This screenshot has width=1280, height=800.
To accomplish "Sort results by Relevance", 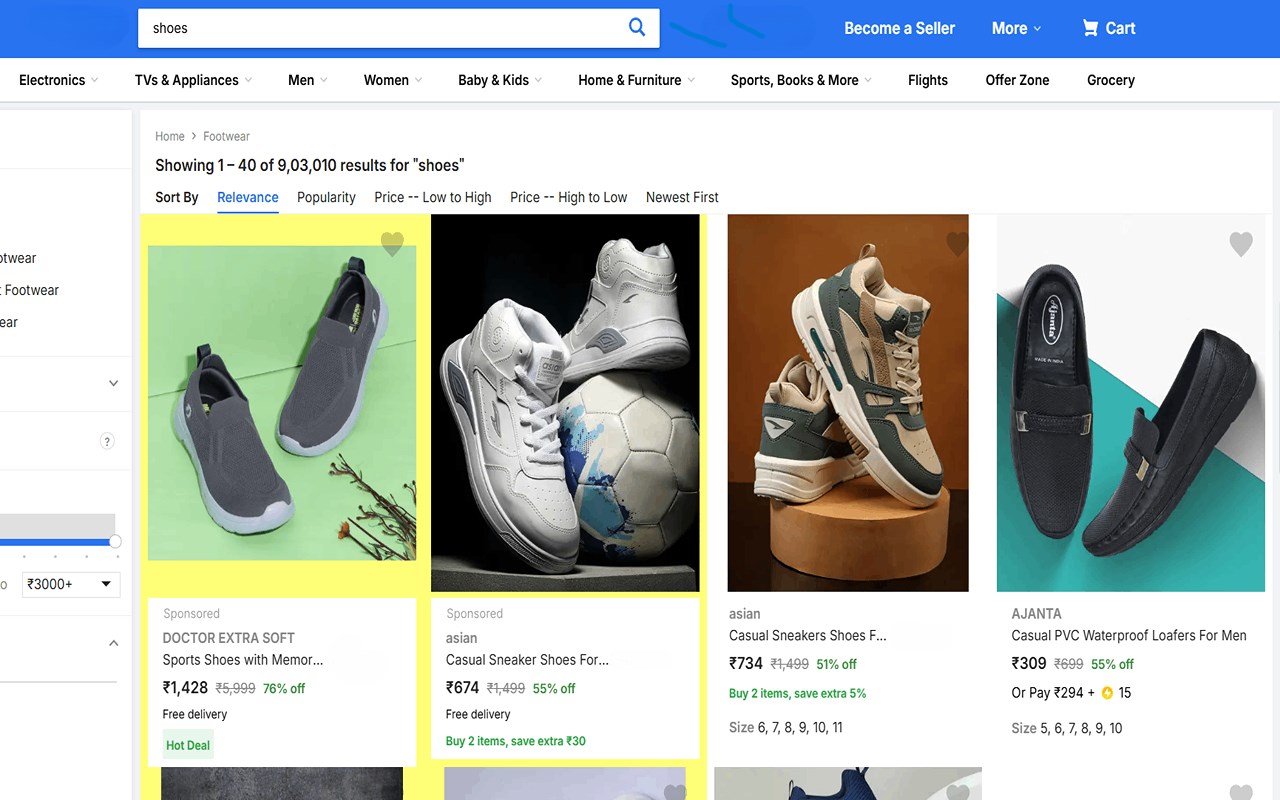I will (248, 197).
